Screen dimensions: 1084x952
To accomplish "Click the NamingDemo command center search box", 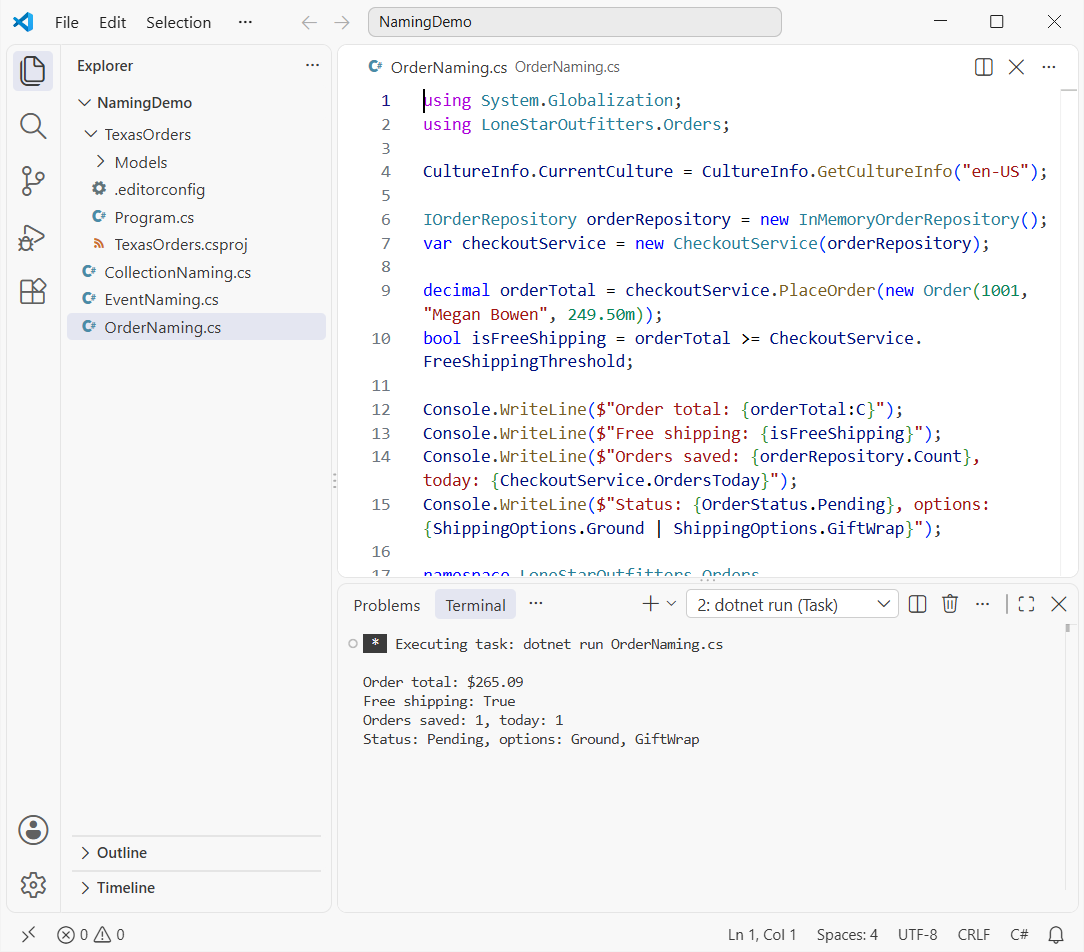I will pyautogui.click(x=574, y=22).
